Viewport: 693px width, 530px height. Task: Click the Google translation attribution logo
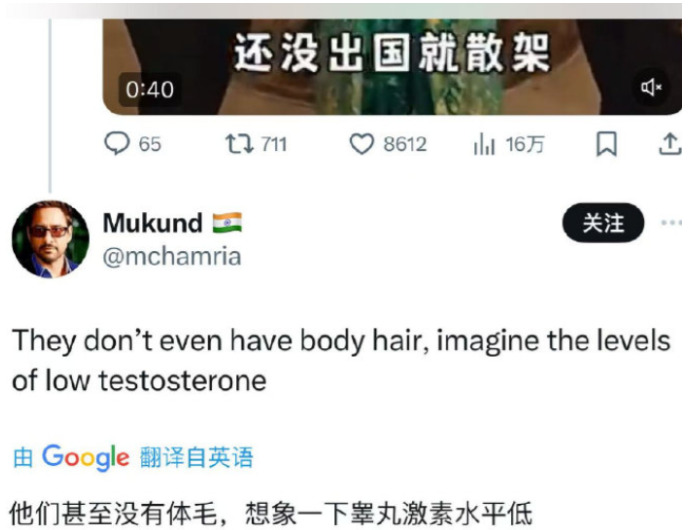pyautogui.click(x=86, y=457)
